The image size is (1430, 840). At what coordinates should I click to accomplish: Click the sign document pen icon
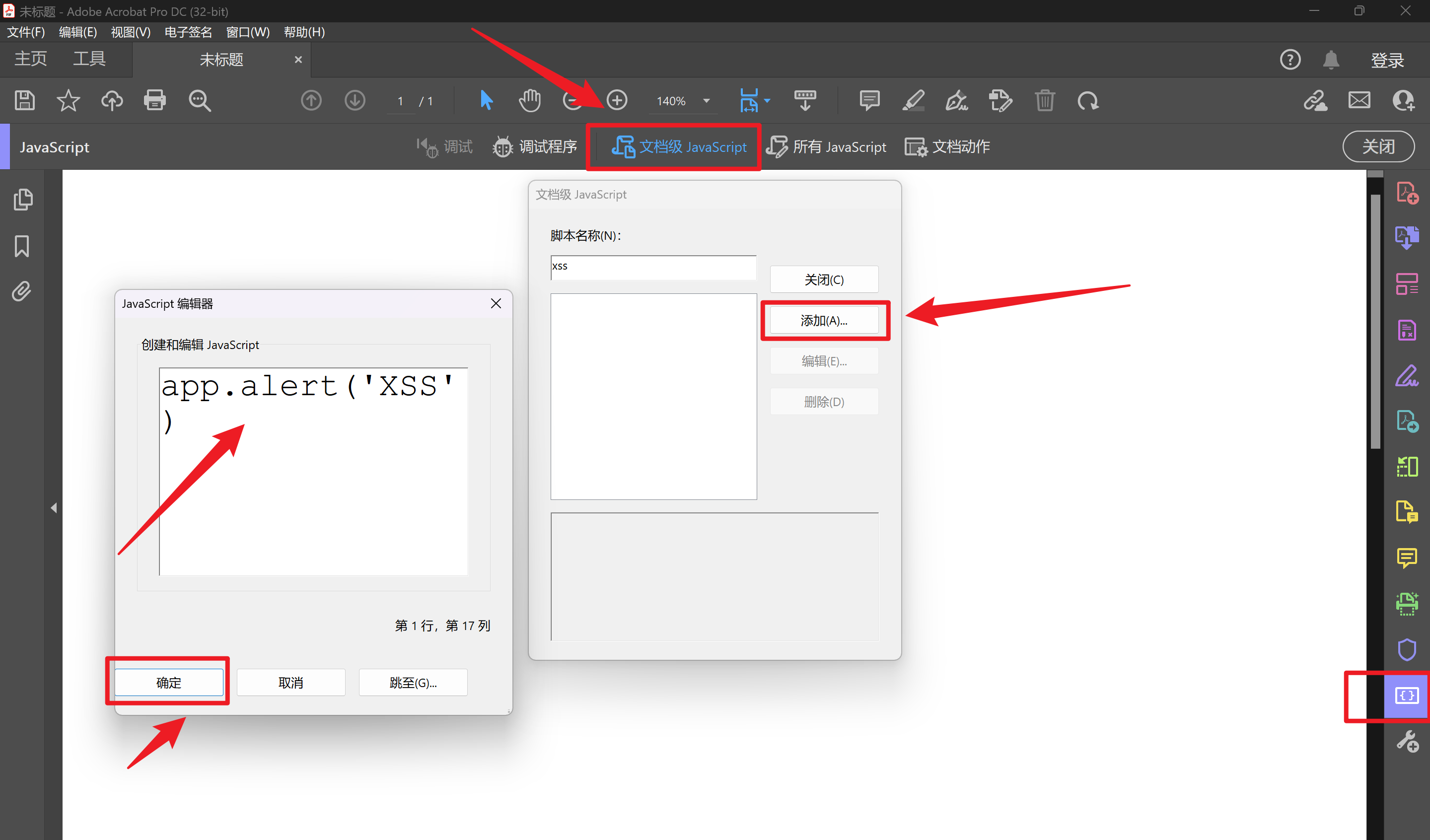(957, 100)
